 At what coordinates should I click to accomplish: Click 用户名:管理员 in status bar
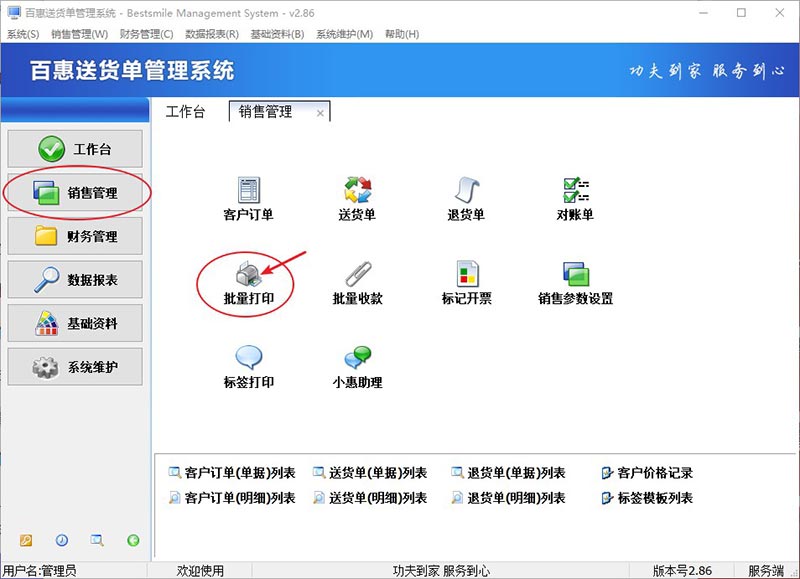(x=39, y=571)
